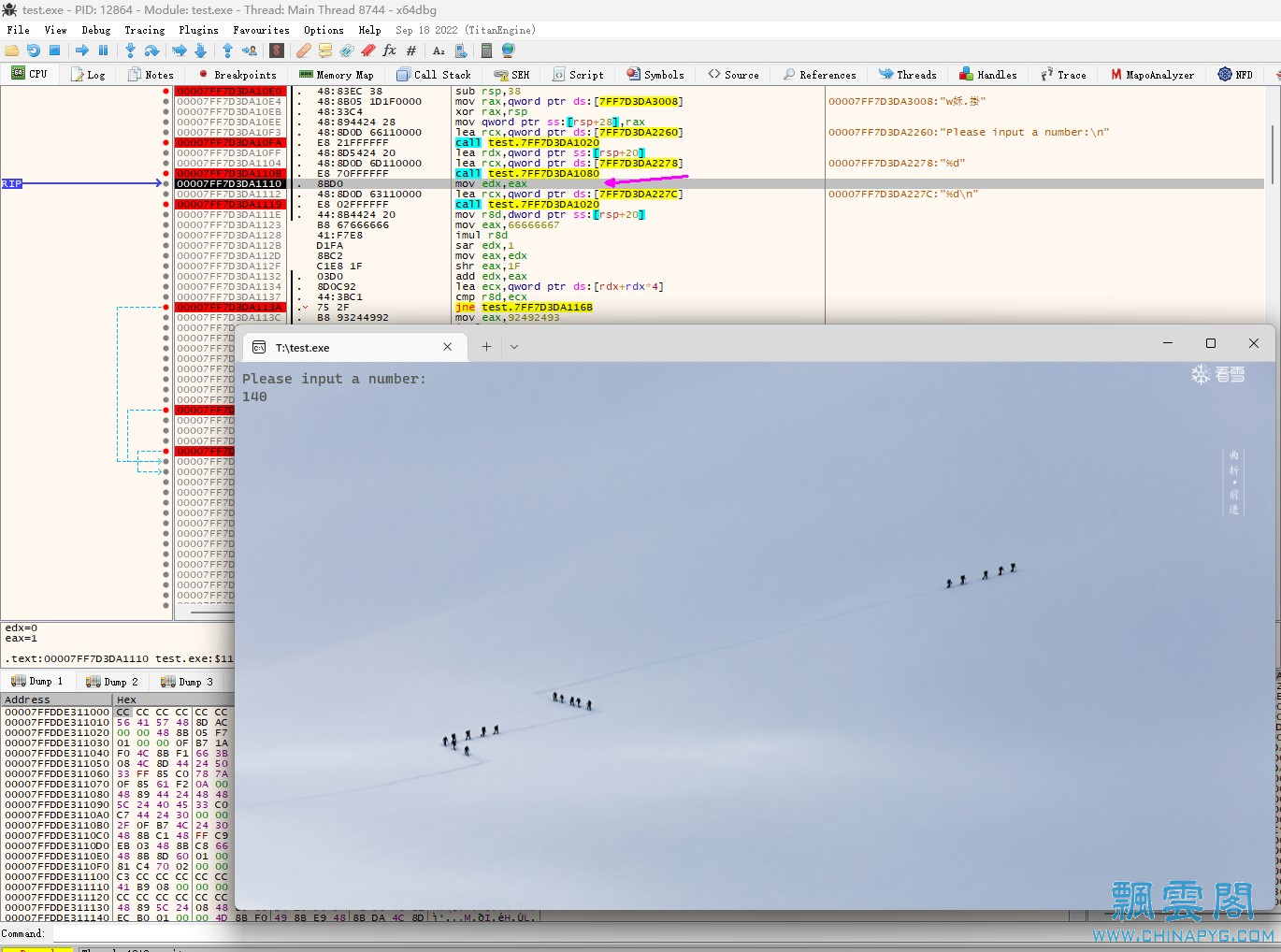Click the Run arrow toolbar icon

coord(82,50)
